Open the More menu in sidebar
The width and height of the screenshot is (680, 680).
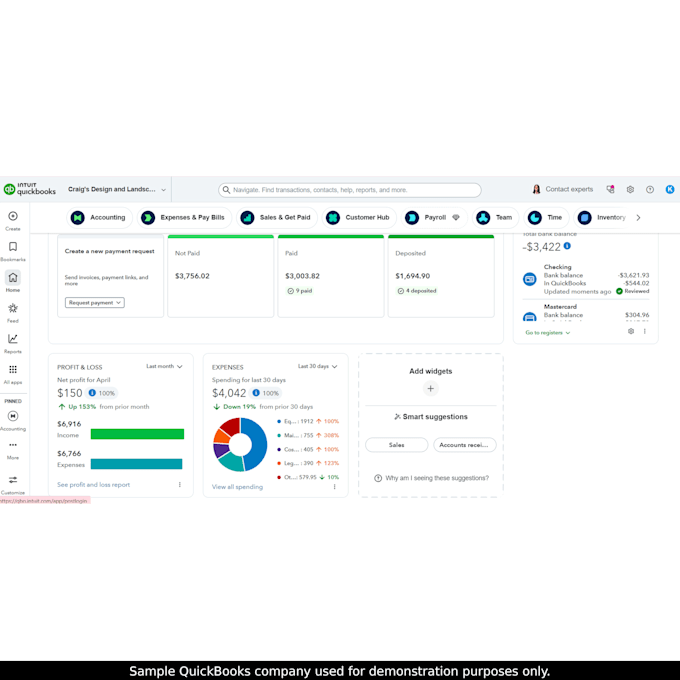(x=13, y=450)
